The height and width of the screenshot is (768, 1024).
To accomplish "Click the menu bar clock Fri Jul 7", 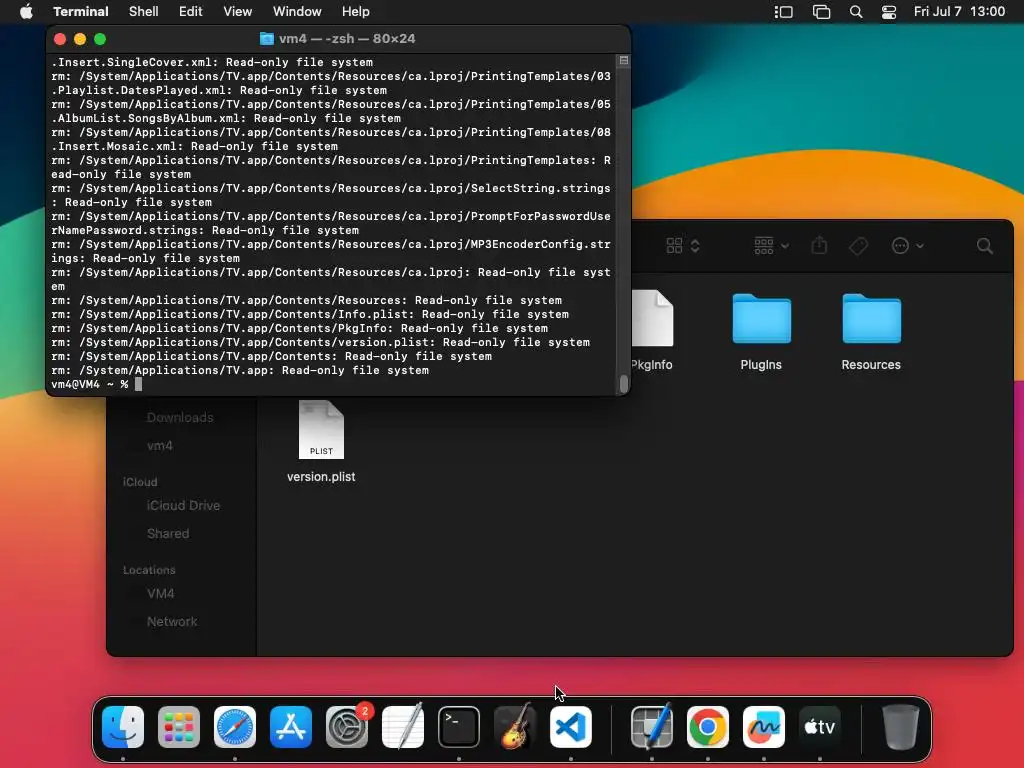I will coord(959,12).
